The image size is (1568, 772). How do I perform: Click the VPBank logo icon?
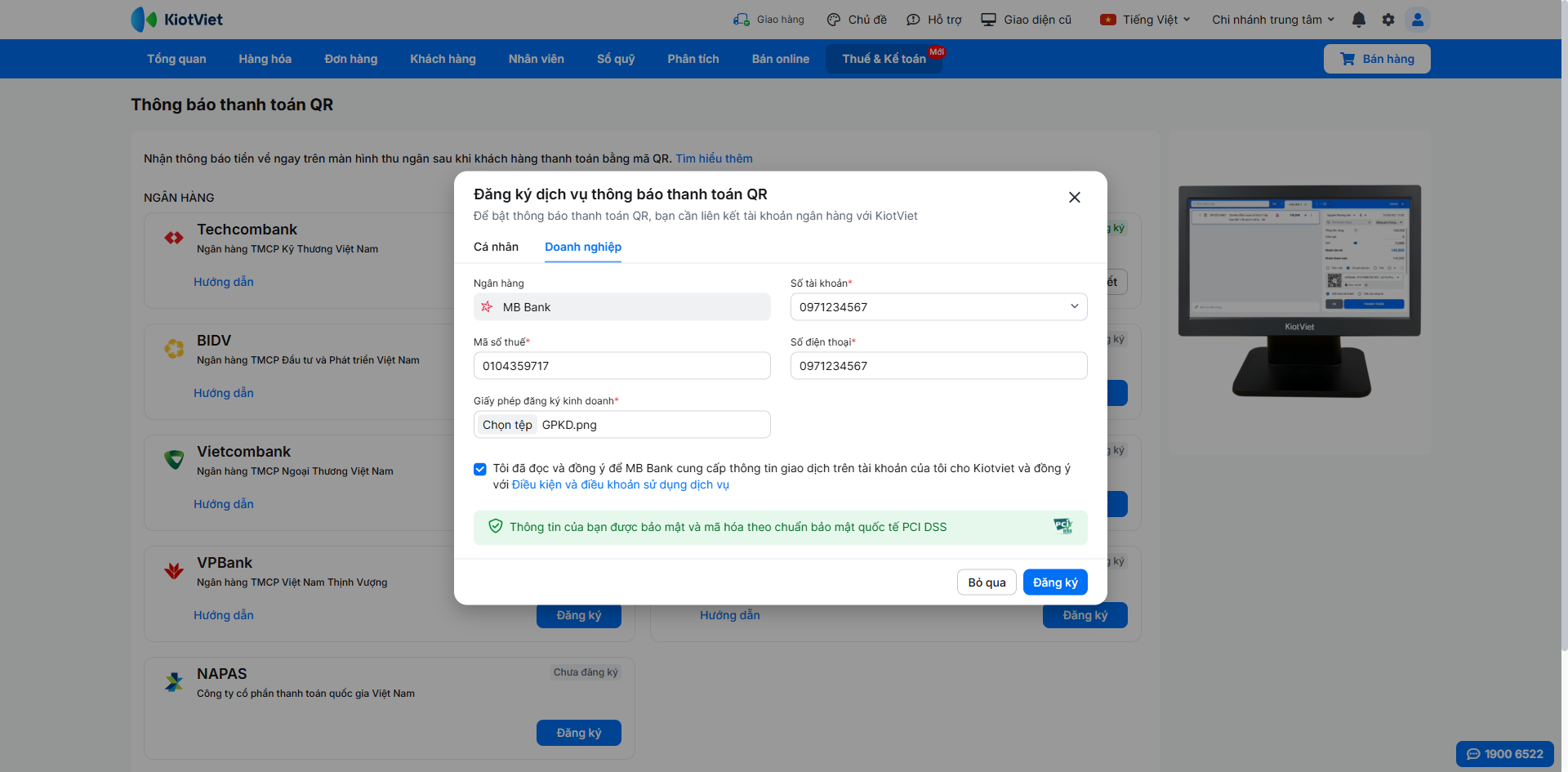point(174,570)
